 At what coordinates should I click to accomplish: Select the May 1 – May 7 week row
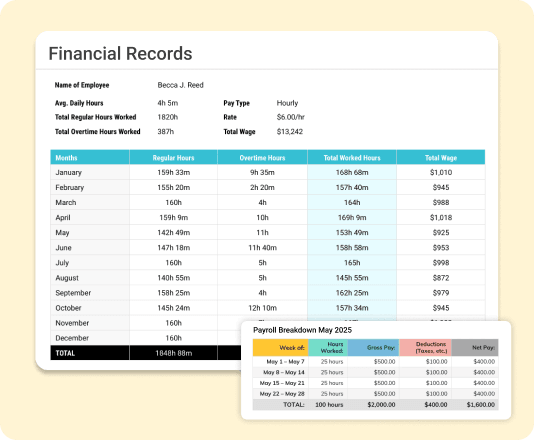click(375, 362)
